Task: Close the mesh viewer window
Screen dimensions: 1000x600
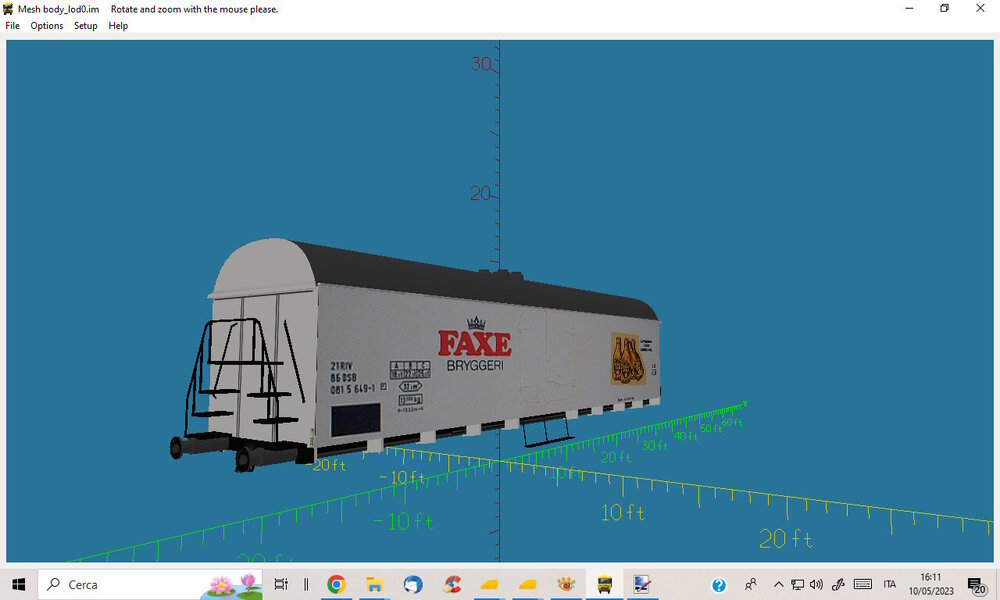Action: pyautogui.click(x=980, y=8)
